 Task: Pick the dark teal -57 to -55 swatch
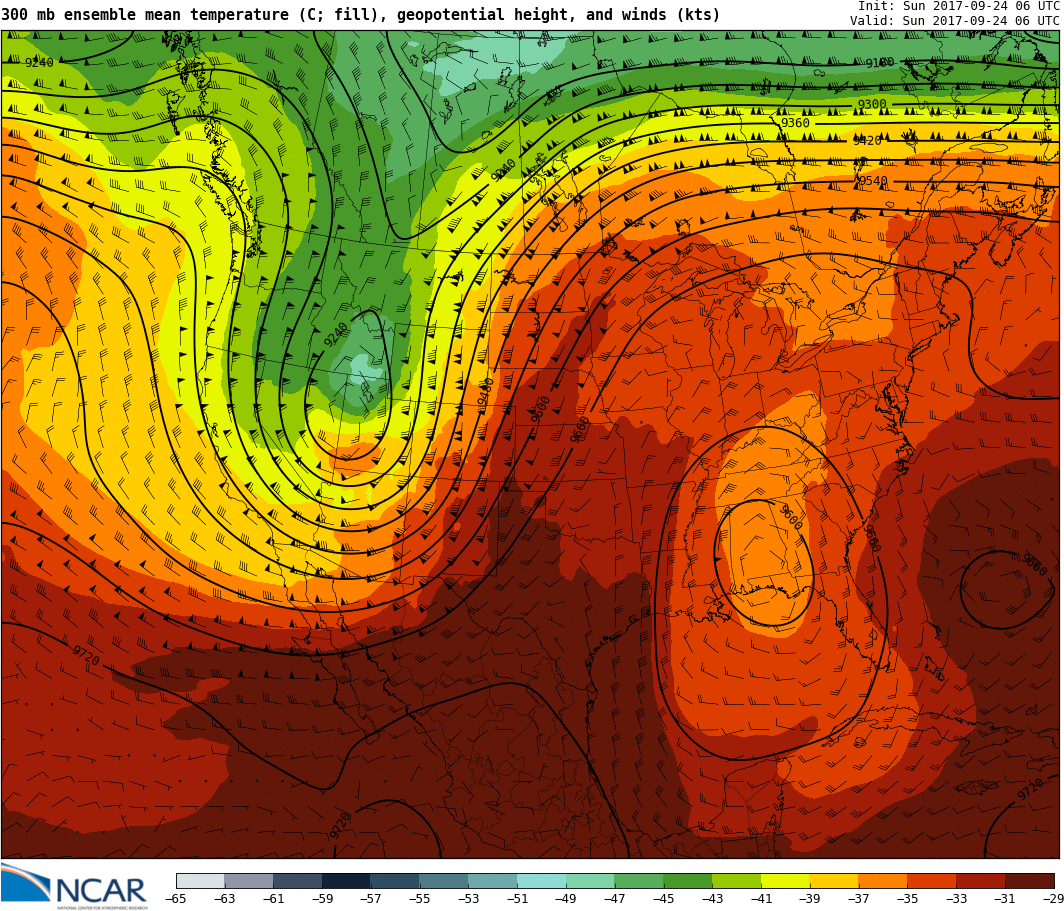click(396, 880)
